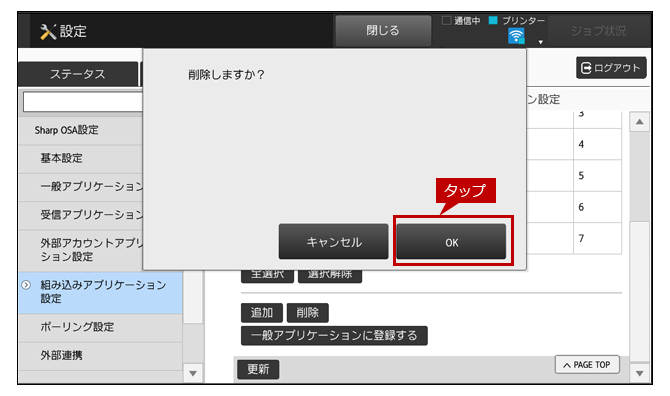Screen dimensions: 670x396
Task: Click the 全選択 button
Action: pyautogui.click(x=267, y=276)
